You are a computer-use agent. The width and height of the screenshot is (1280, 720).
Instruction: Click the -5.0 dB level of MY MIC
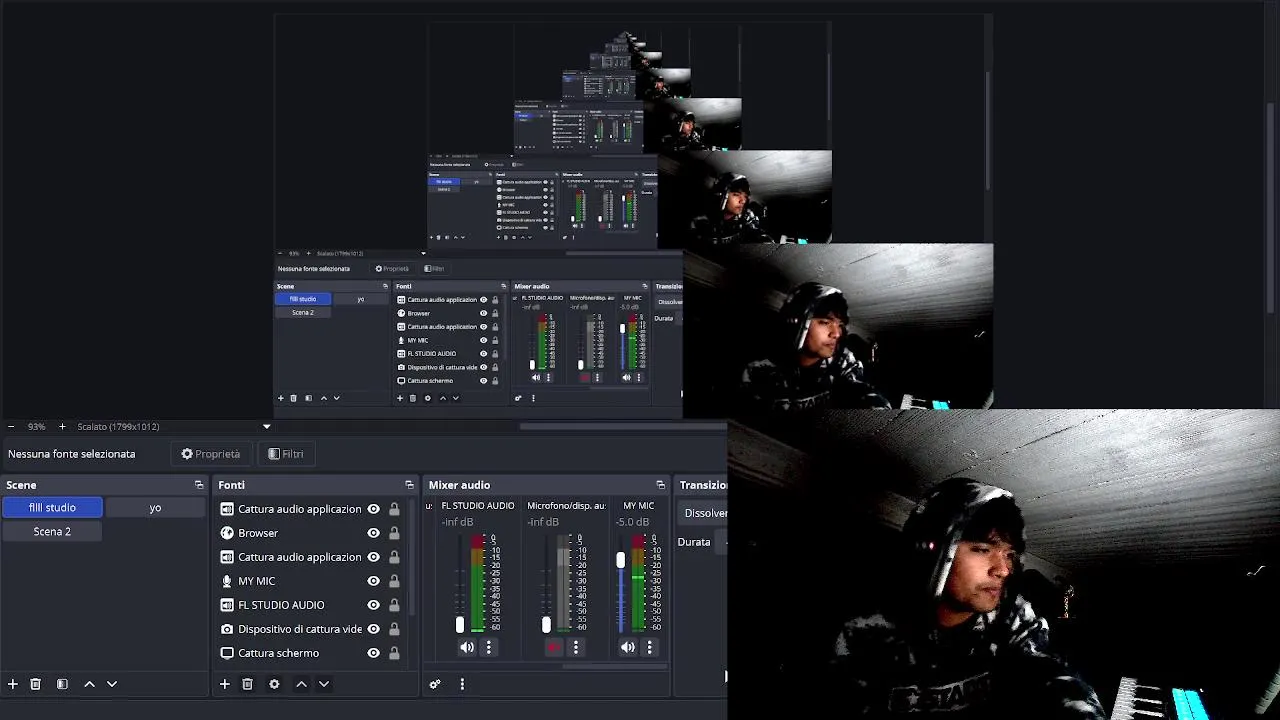[x=632, y=522]
